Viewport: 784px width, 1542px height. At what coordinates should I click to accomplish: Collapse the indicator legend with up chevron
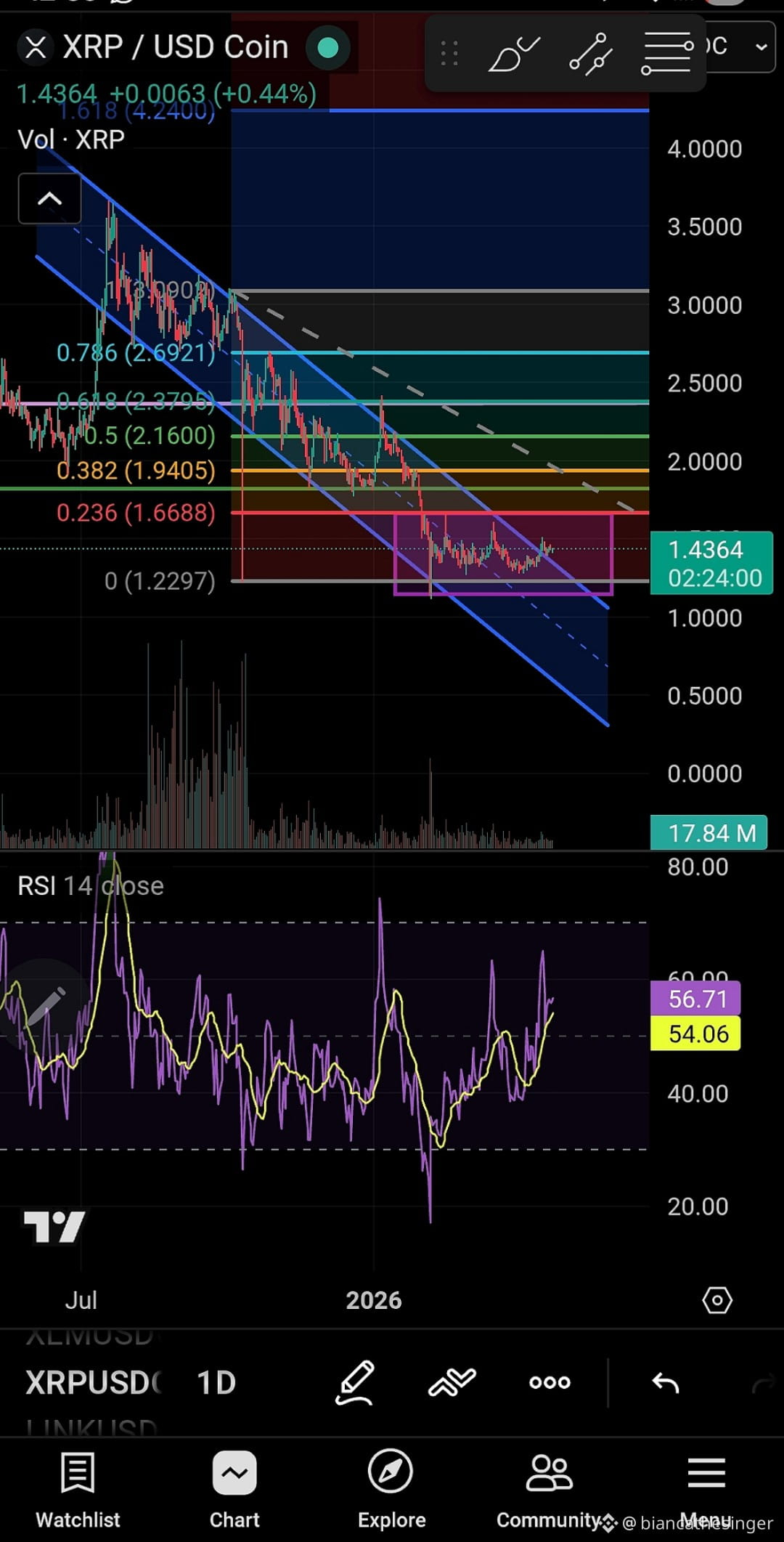(49, 198)
